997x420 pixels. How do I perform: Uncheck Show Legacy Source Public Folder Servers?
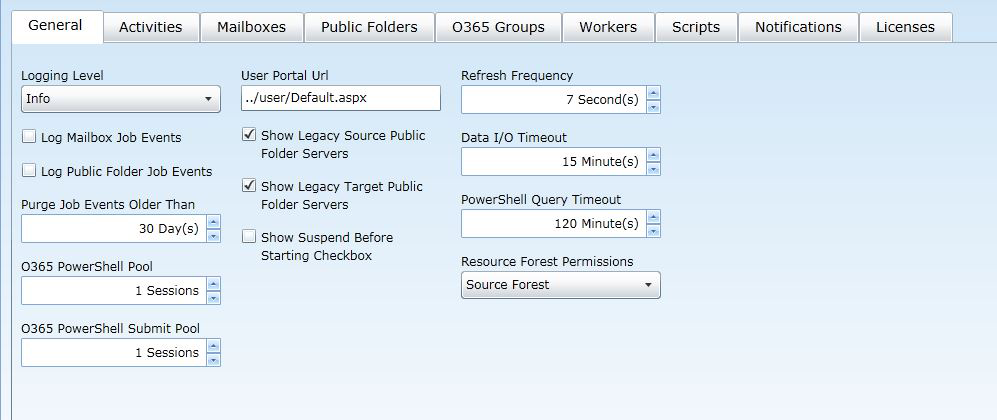coord(249,135)
